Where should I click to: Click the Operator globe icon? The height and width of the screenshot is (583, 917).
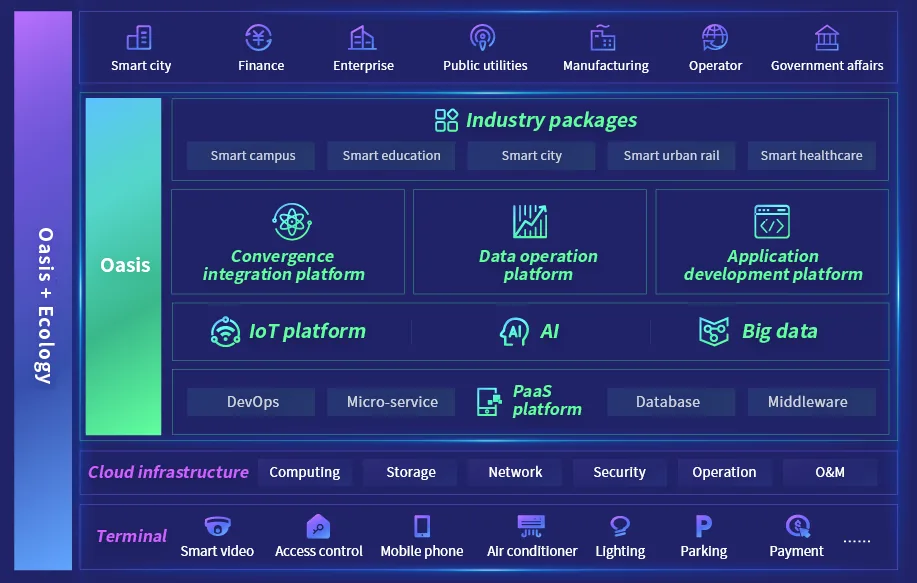(715, 38)
